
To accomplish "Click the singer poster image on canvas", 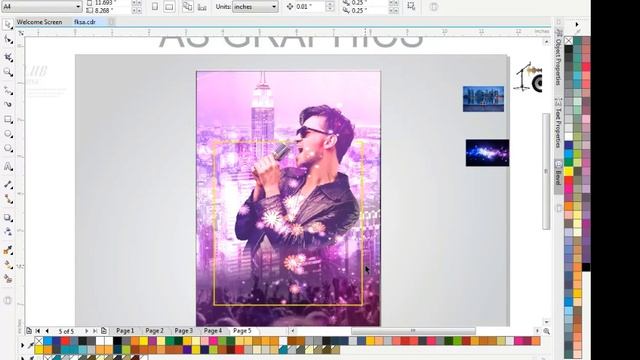I will click(x=288, y=198).
